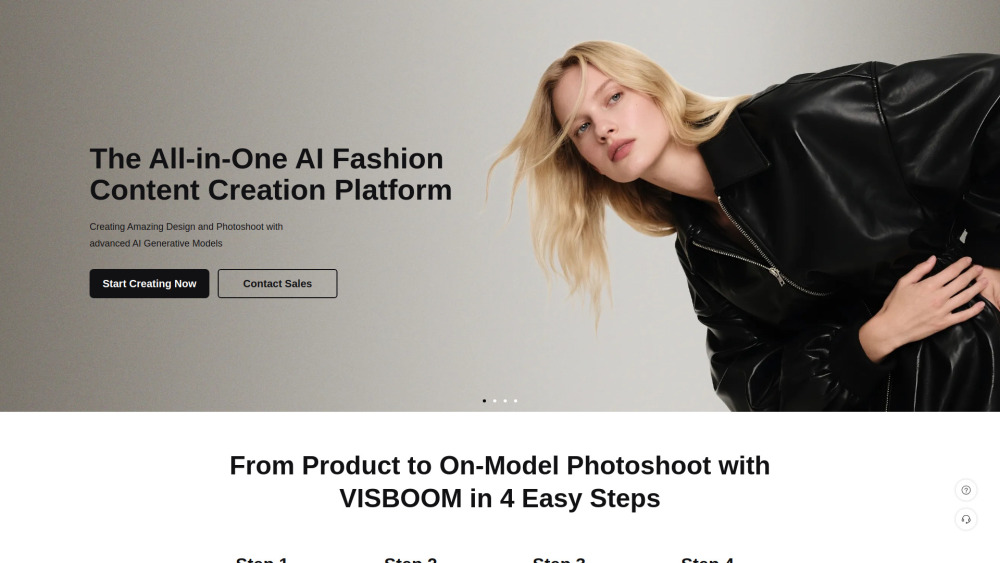Click the Creating Amazing Design subtitle text

point(186,235)
